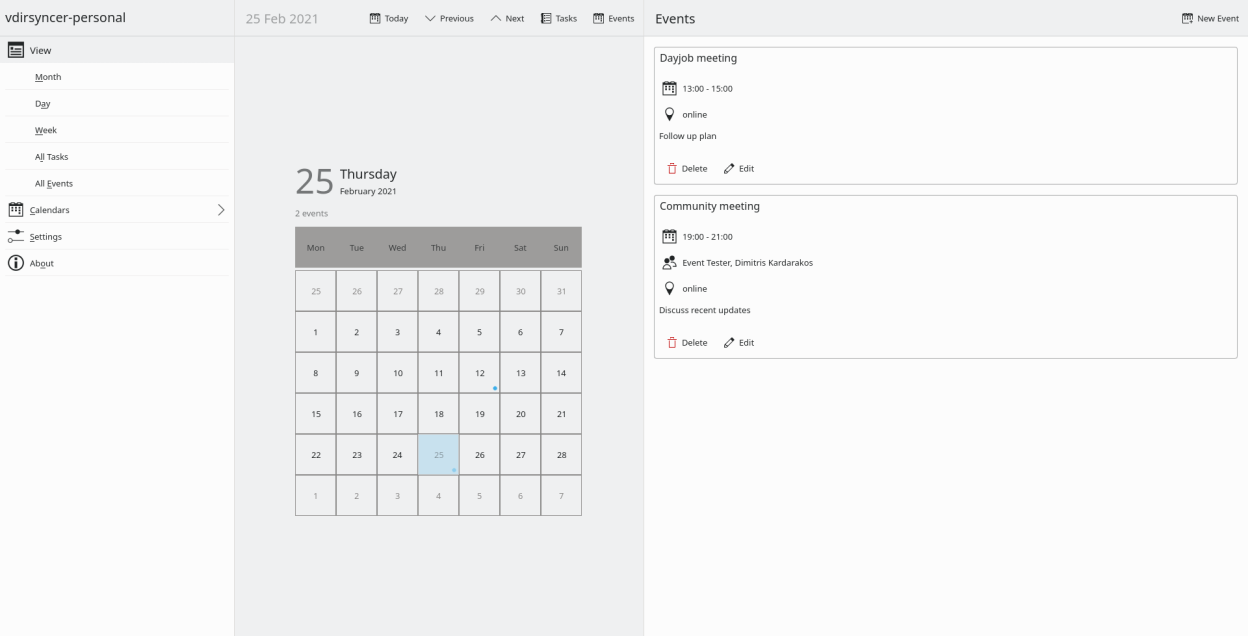Viewport: 1248px width, 636px height.
Task: Switch to Month view
Action: [48, 77]
